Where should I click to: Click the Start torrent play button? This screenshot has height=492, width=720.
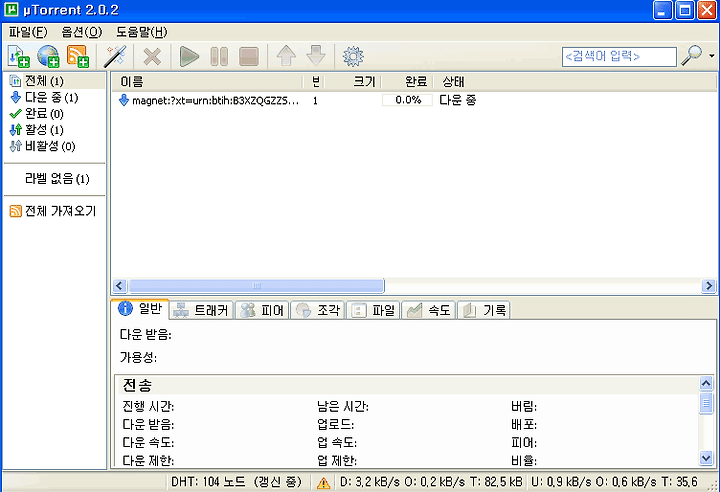(x=189, y=57)
